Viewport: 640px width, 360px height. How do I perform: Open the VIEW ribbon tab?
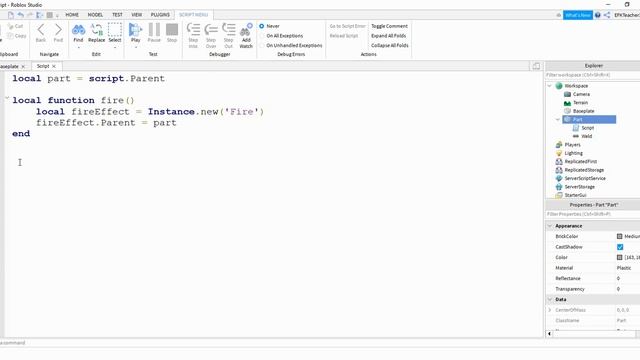(x=136, y=15)
